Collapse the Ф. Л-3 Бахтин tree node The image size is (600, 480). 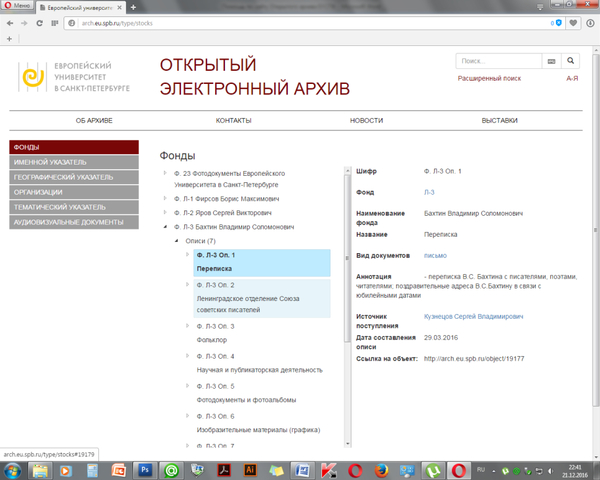pyautogui.click(x=165, y=227)
